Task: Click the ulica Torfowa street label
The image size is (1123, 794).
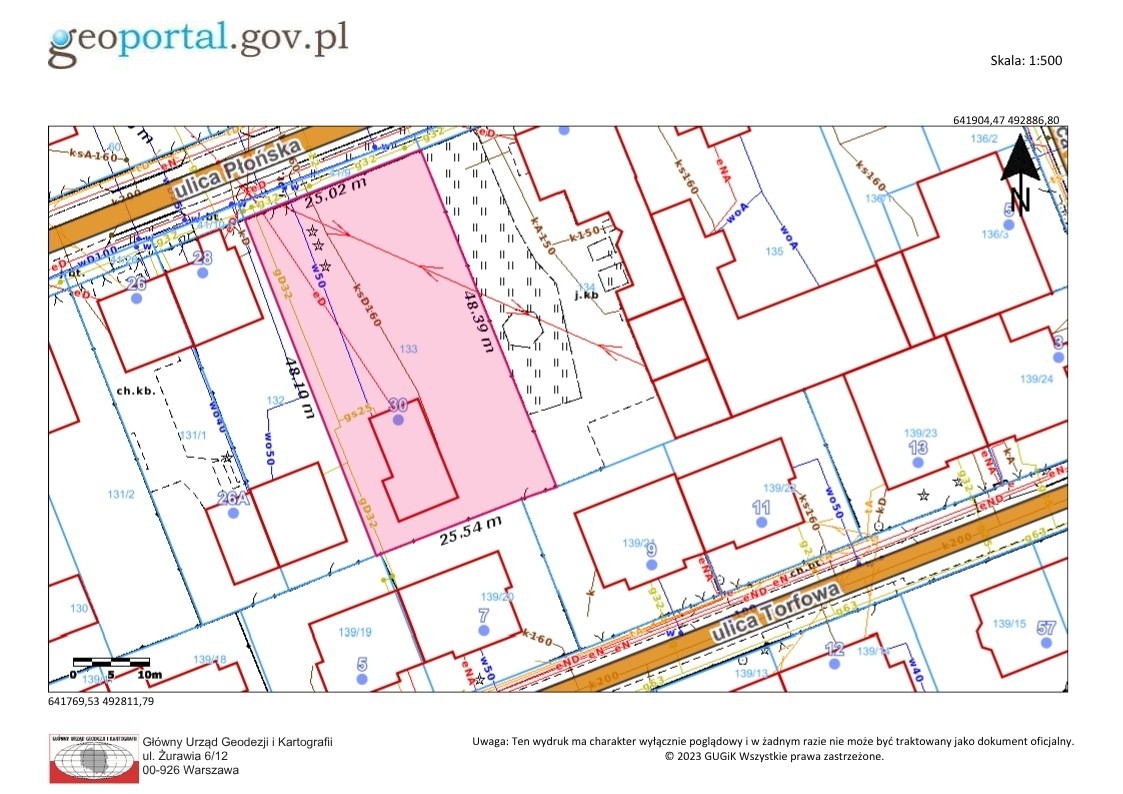Action: coord(775,613)
